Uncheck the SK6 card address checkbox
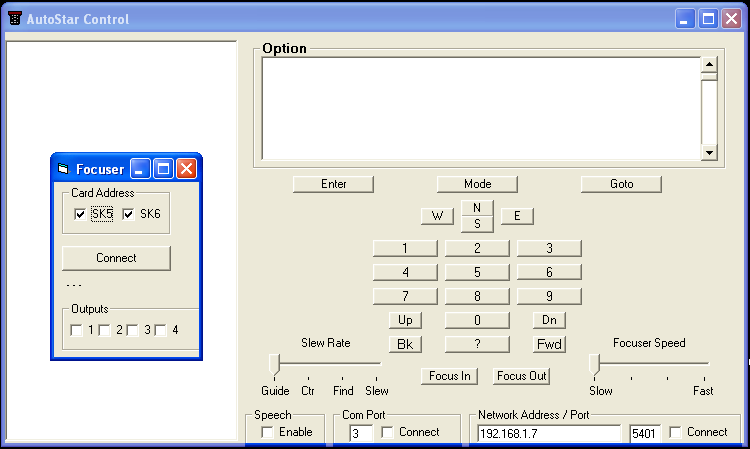750x449 pixels. click(x=128, y=214)
